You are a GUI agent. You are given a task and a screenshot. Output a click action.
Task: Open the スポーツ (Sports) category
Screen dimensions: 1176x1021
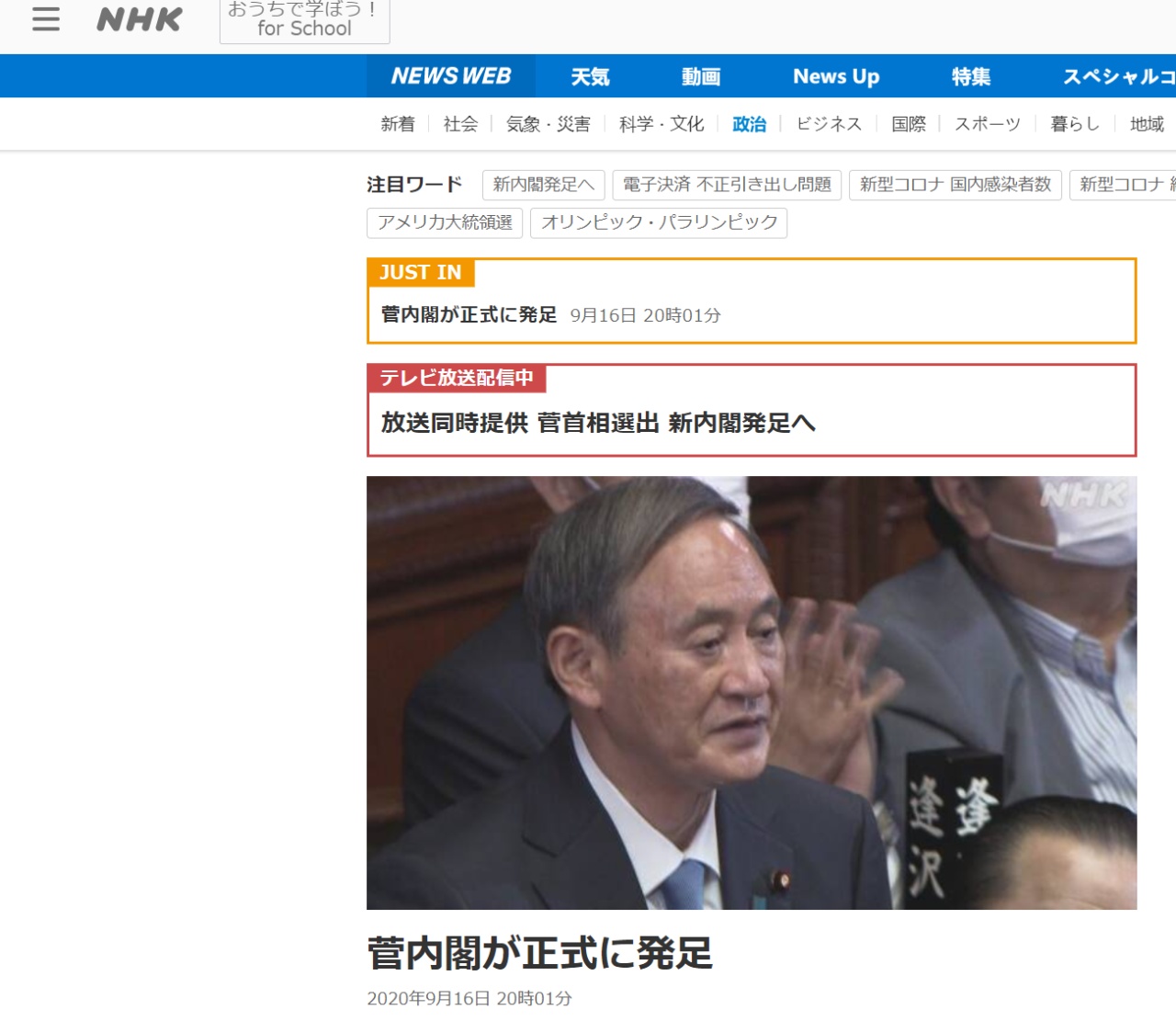tap(987, 123)
